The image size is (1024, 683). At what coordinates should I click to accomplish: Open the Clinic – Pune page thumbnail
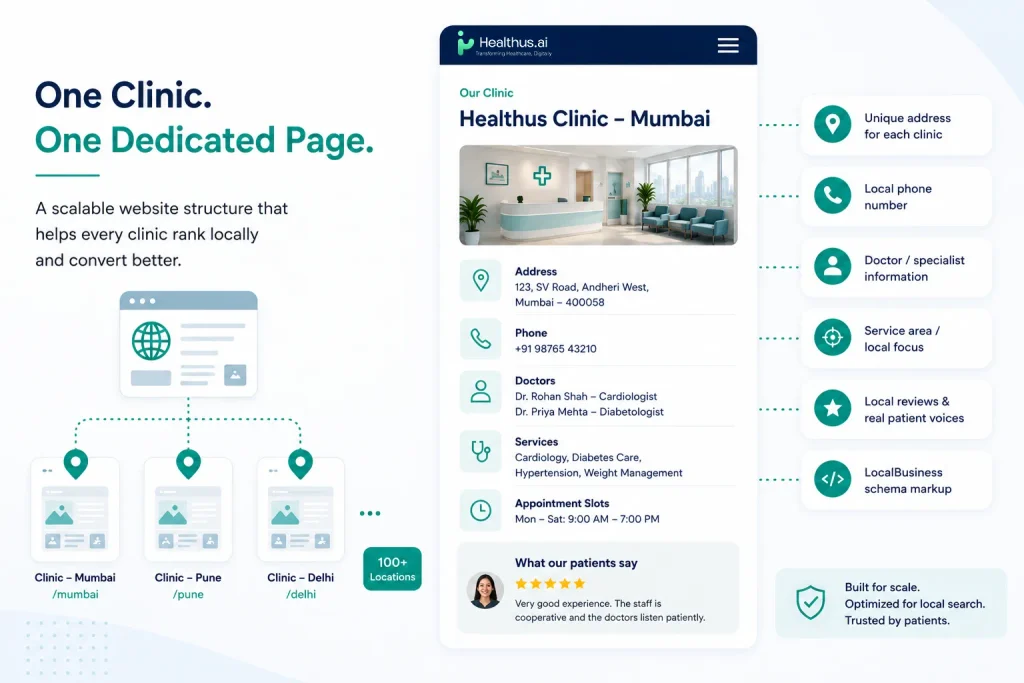(x=188, y=509)
